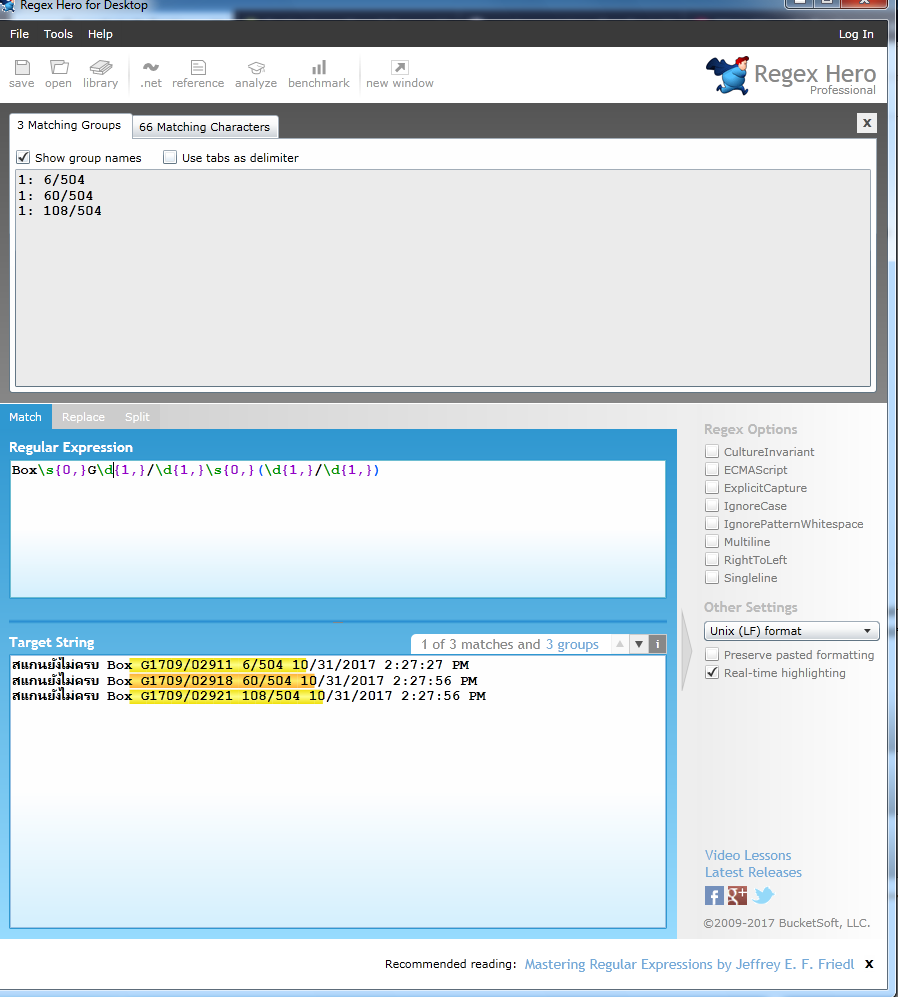Open the Video Lessons link

(747, 855)
